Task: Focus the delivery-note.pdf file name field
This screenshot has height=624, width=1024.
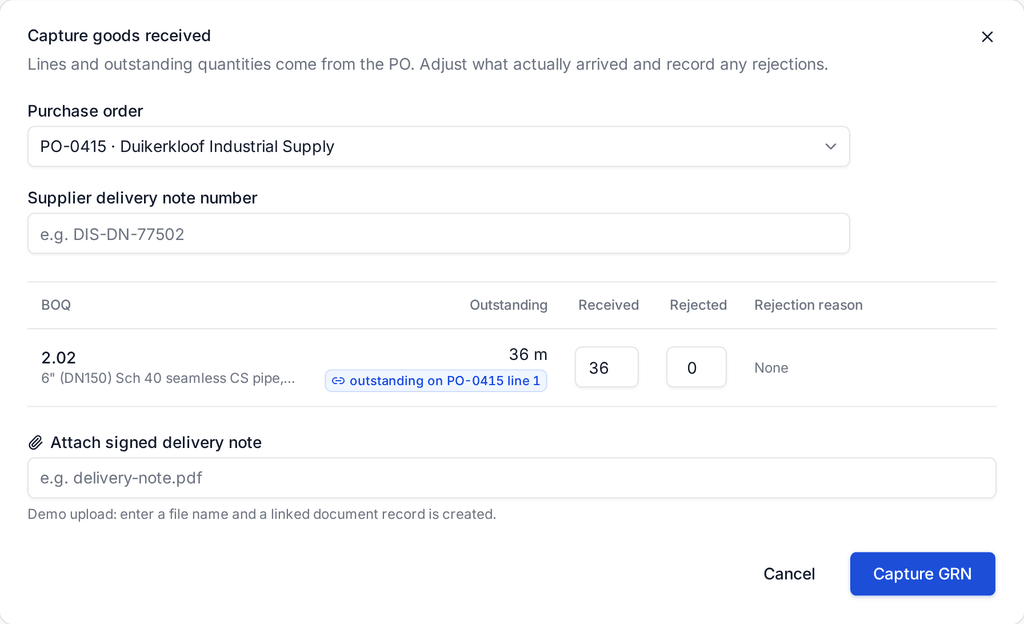Action: (511, 478)
